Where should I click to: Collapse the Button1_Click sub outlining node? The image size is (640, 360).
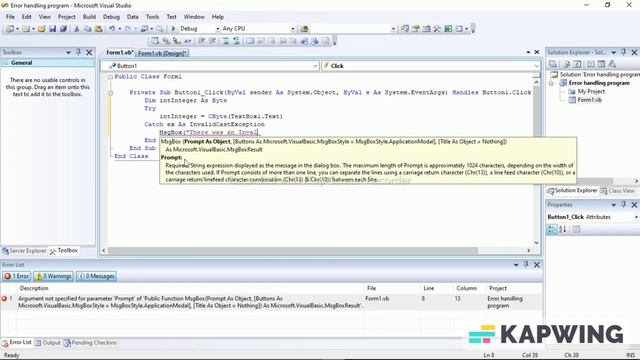pos(110,93)
